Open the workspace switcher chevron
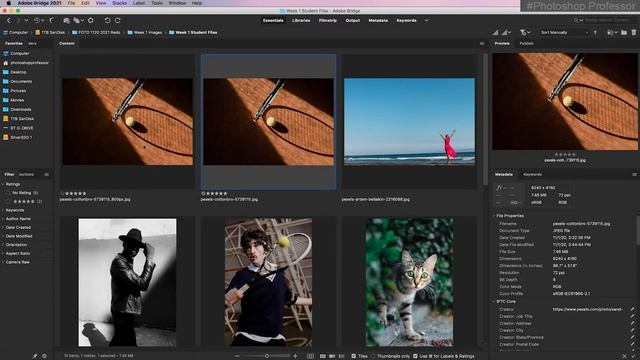Screen dimensions: 640x360 [x=427, y=20]
